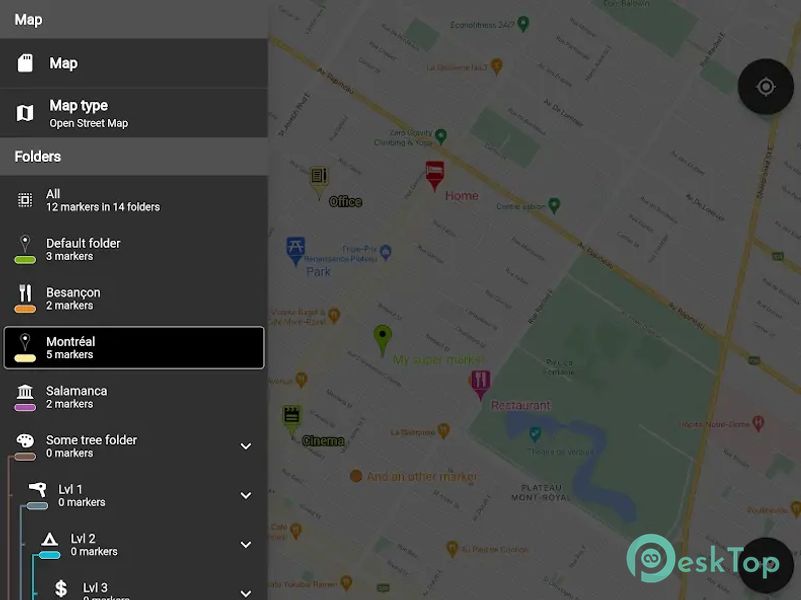801x600 pixels.
Task: Click the Econofitness place pin
Action: click(x=523, y=23)
